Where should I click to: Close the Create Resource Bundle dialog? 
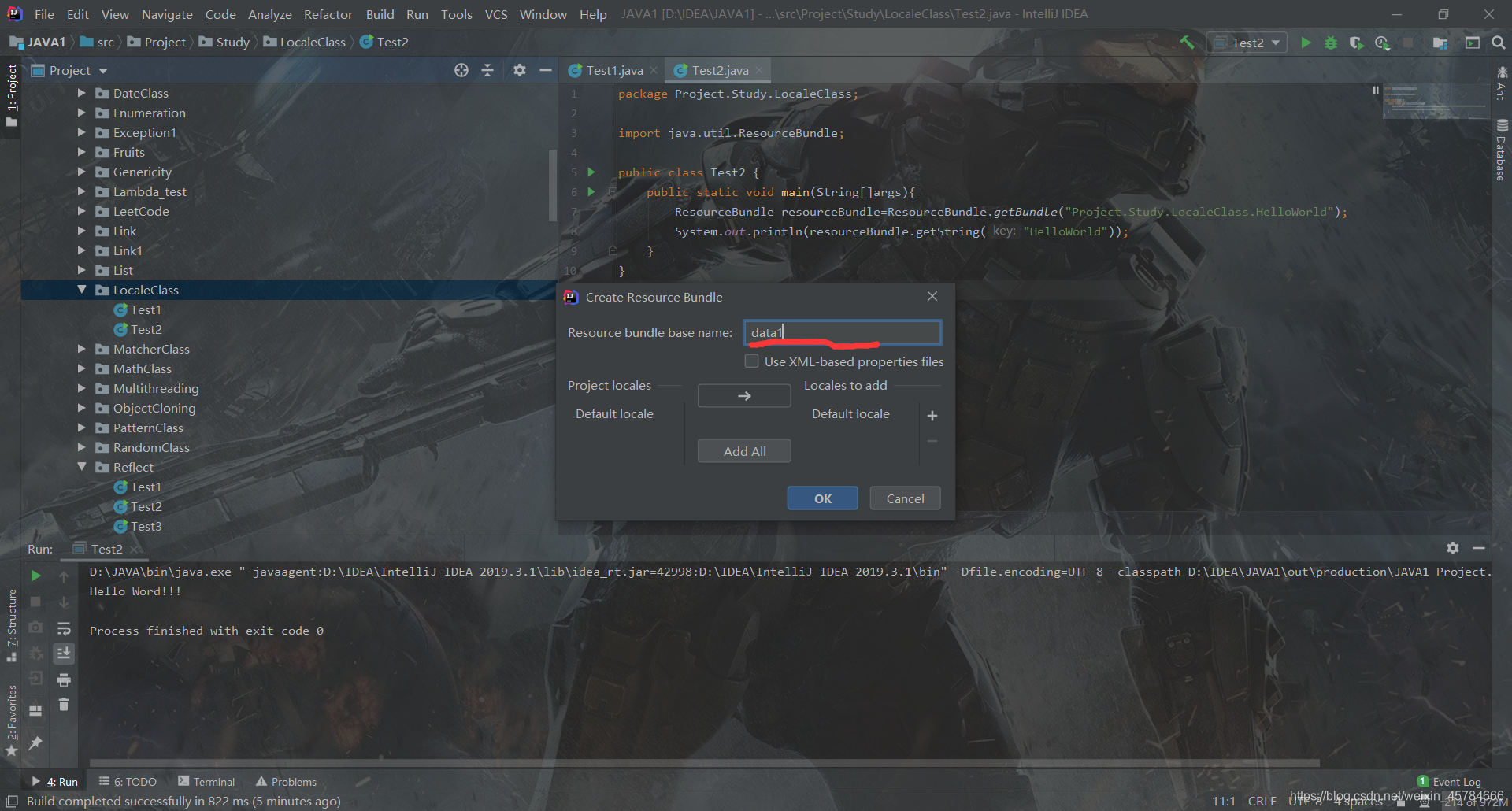click(932, 296)
